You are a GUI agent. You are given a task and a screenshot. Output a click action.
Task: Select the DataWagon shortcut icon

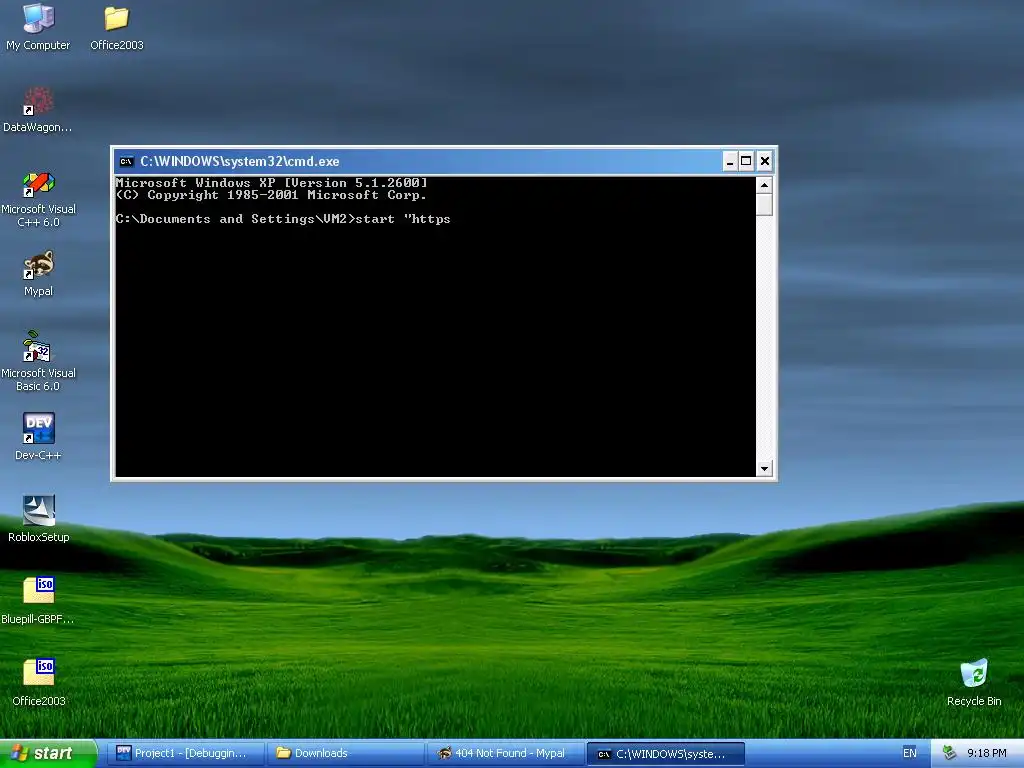[38, 109]
